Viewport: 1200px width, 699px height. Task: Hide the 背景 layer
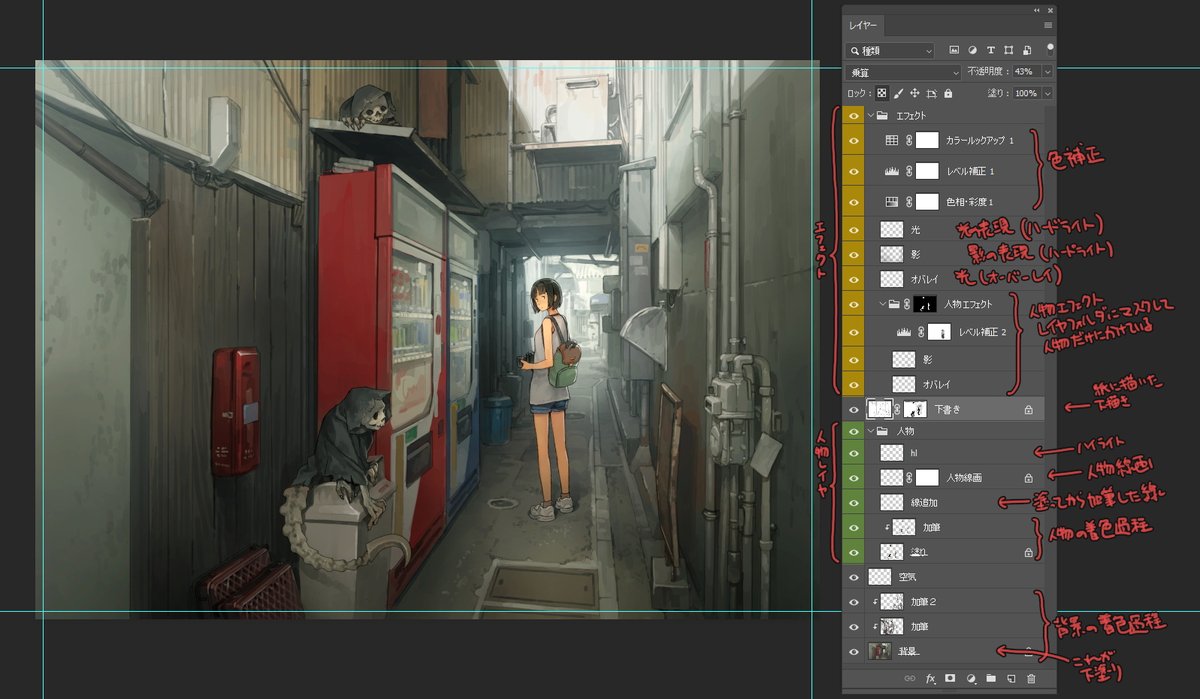click(x=854, y=652)
